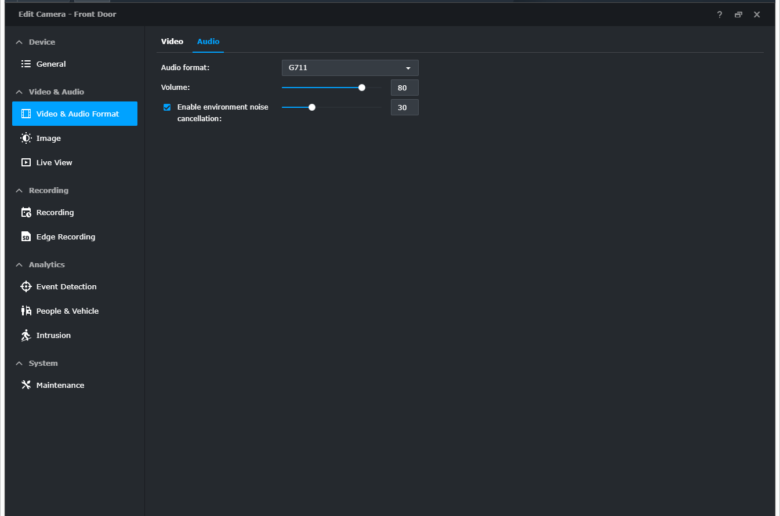Switch to the Video tab

pyautogui.click(x=172, y=41)
